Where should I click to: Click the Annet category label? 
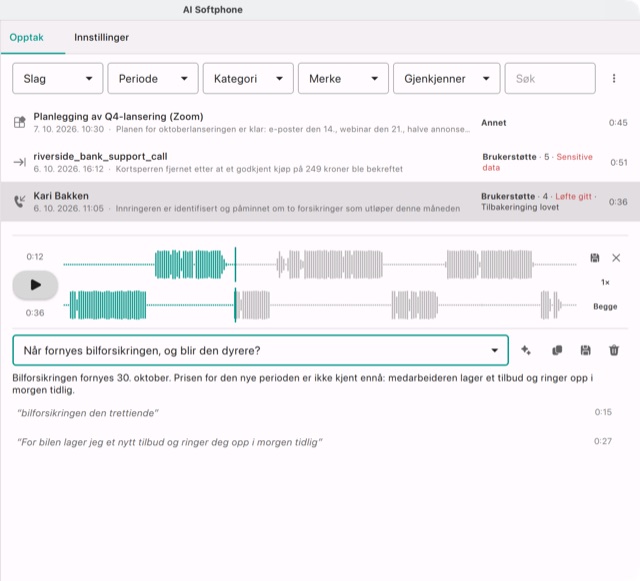(493, 122)
